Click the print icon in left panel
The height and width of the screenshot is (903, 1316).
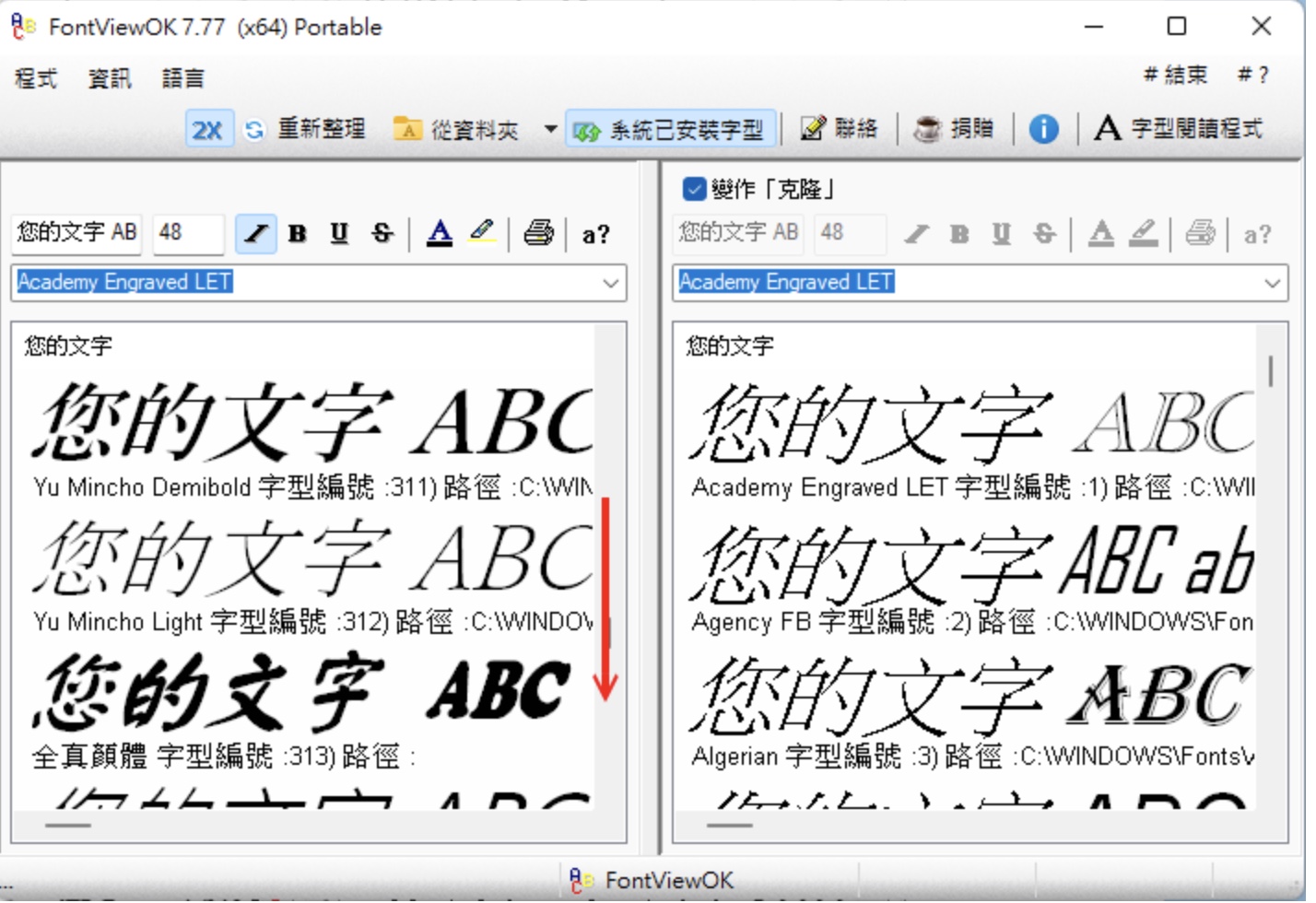click(x=538, y=234)
